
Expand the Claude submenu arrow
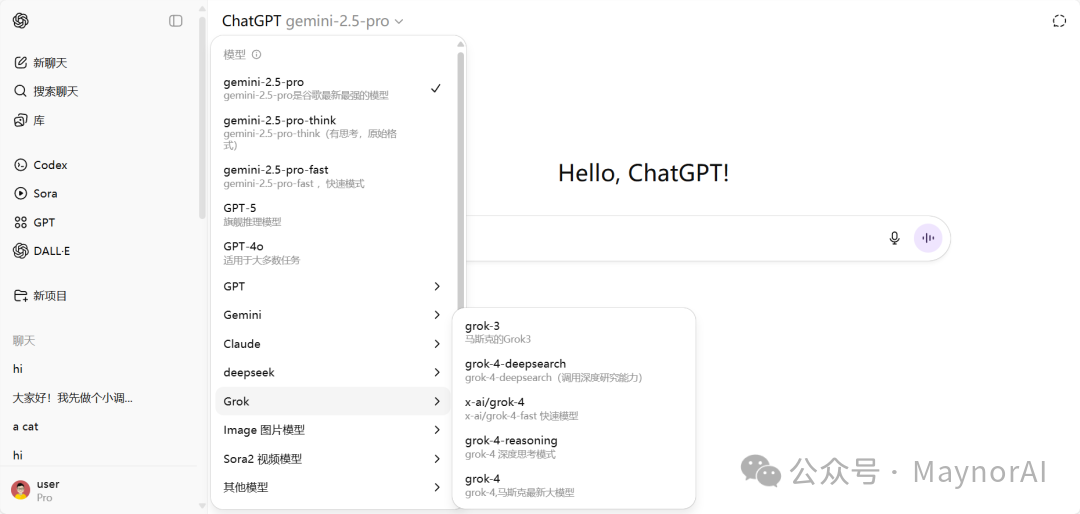437,344
